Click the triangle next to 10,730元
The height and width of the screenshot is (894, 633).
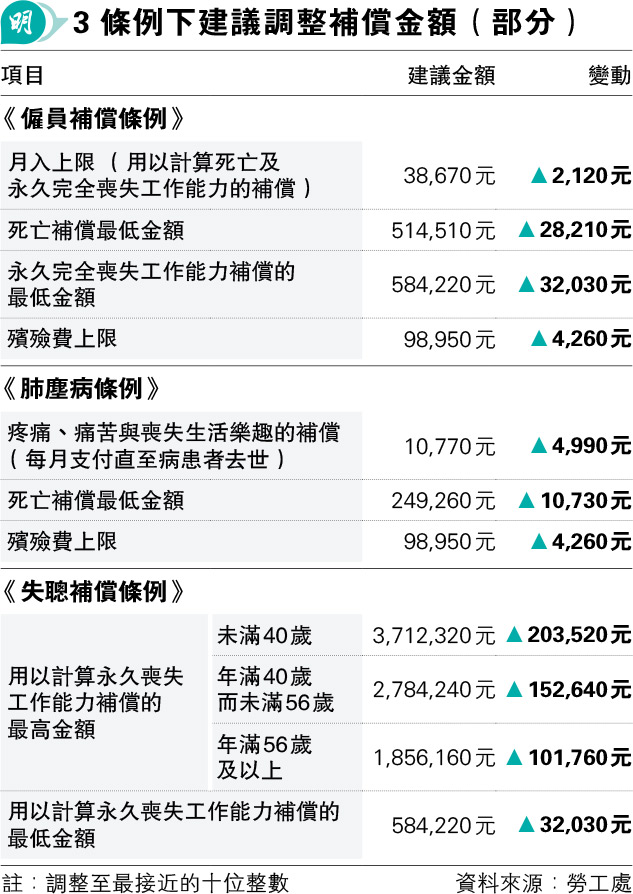click(x=526, y=500)
